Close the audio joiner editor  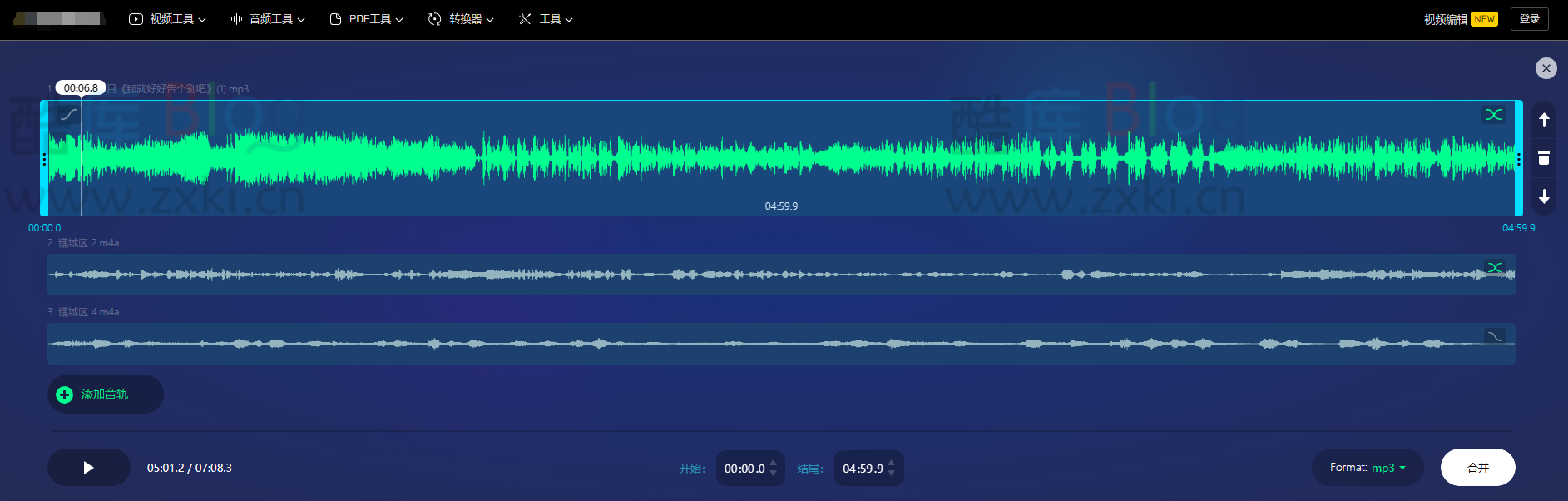pyautogui.click(x=1546, y=68)
